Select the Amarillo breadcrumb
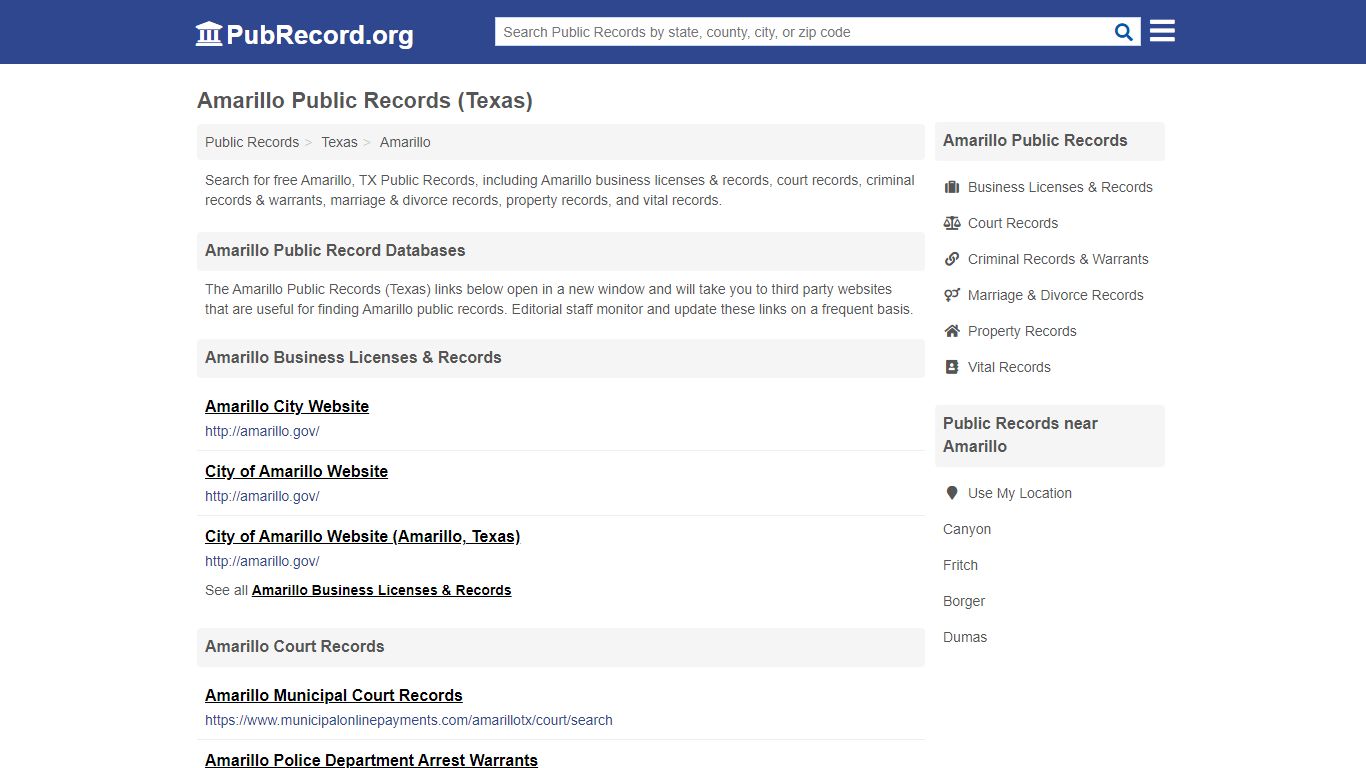This screenshot has height=768, width=1366. [x=405, y=142]
